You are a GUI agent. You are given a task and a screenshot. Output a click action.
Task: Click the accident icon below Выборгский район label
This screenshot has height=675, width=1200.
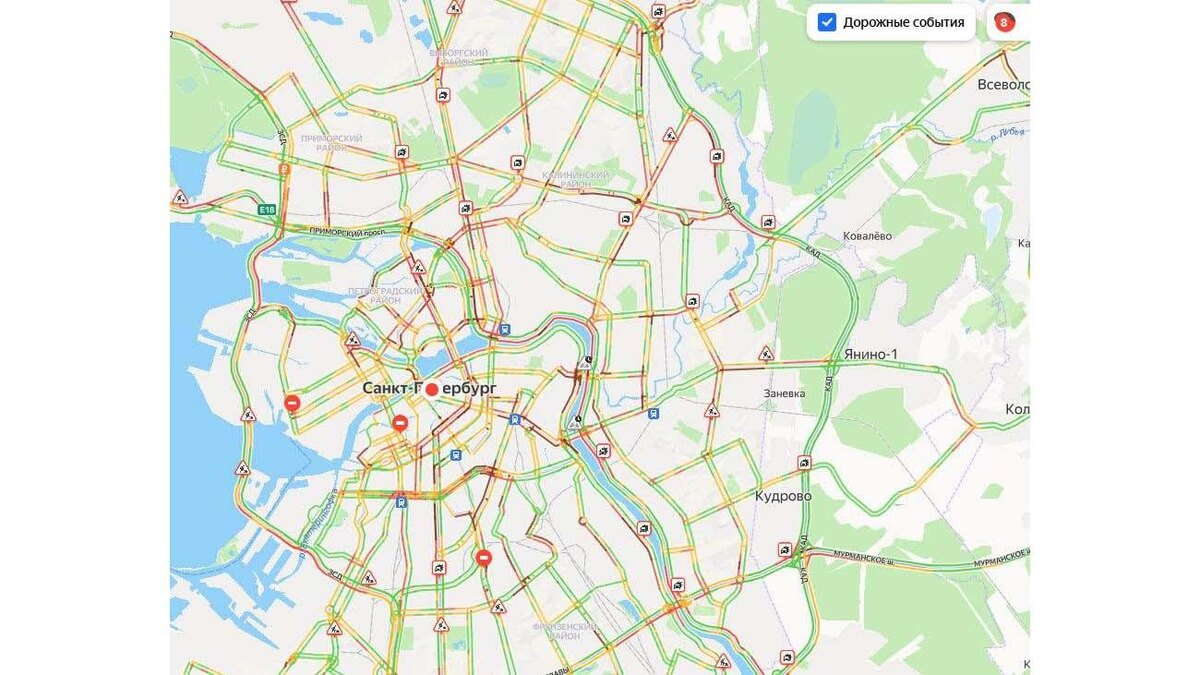(443, 95)
